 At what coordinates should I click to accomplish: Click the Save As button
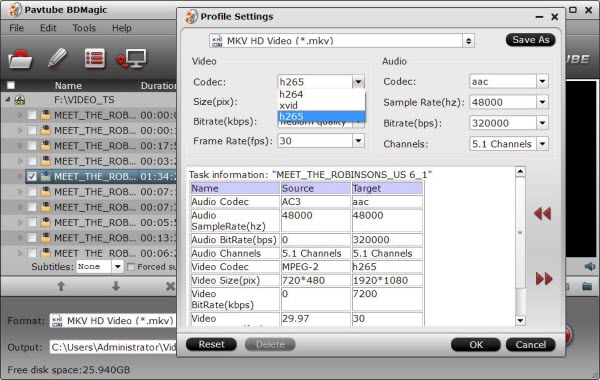[530, 40]
